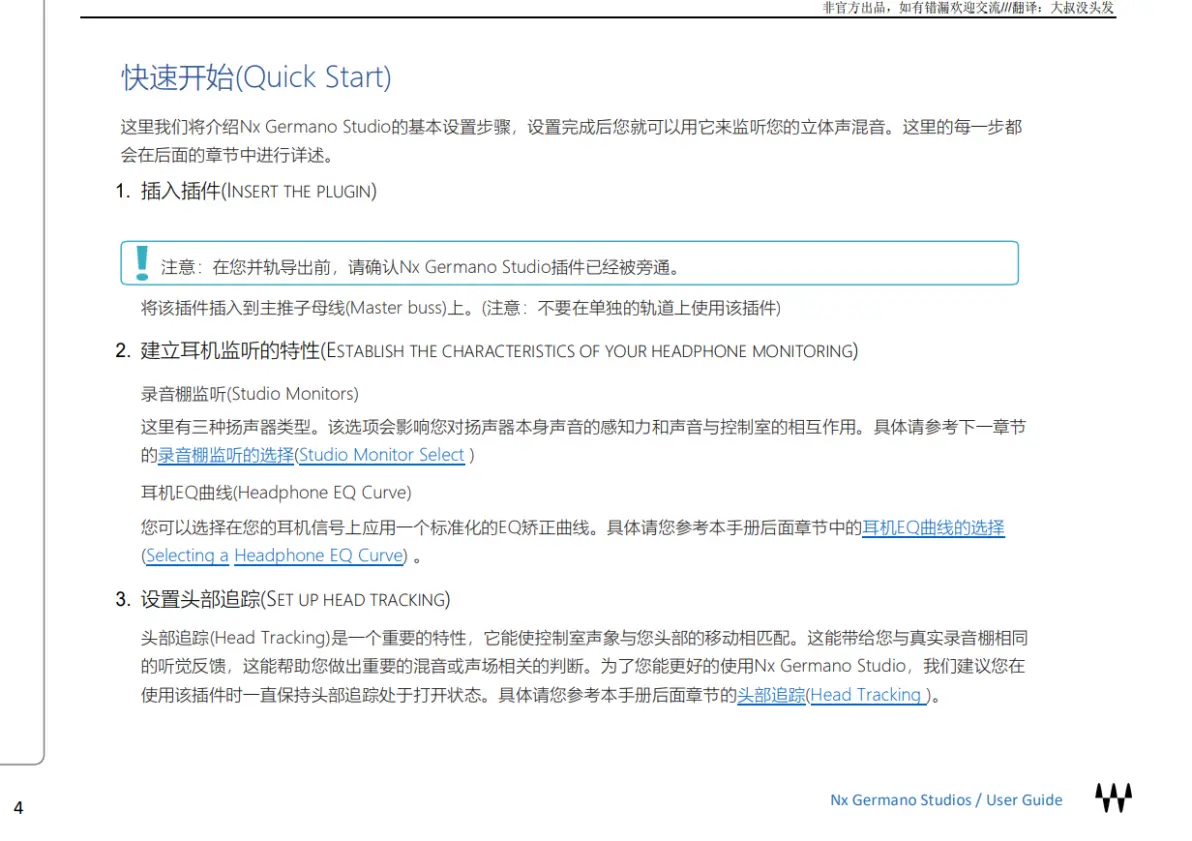
Task: Open the 耳机EQ曲线的选择 link
Action: [934, 528]
